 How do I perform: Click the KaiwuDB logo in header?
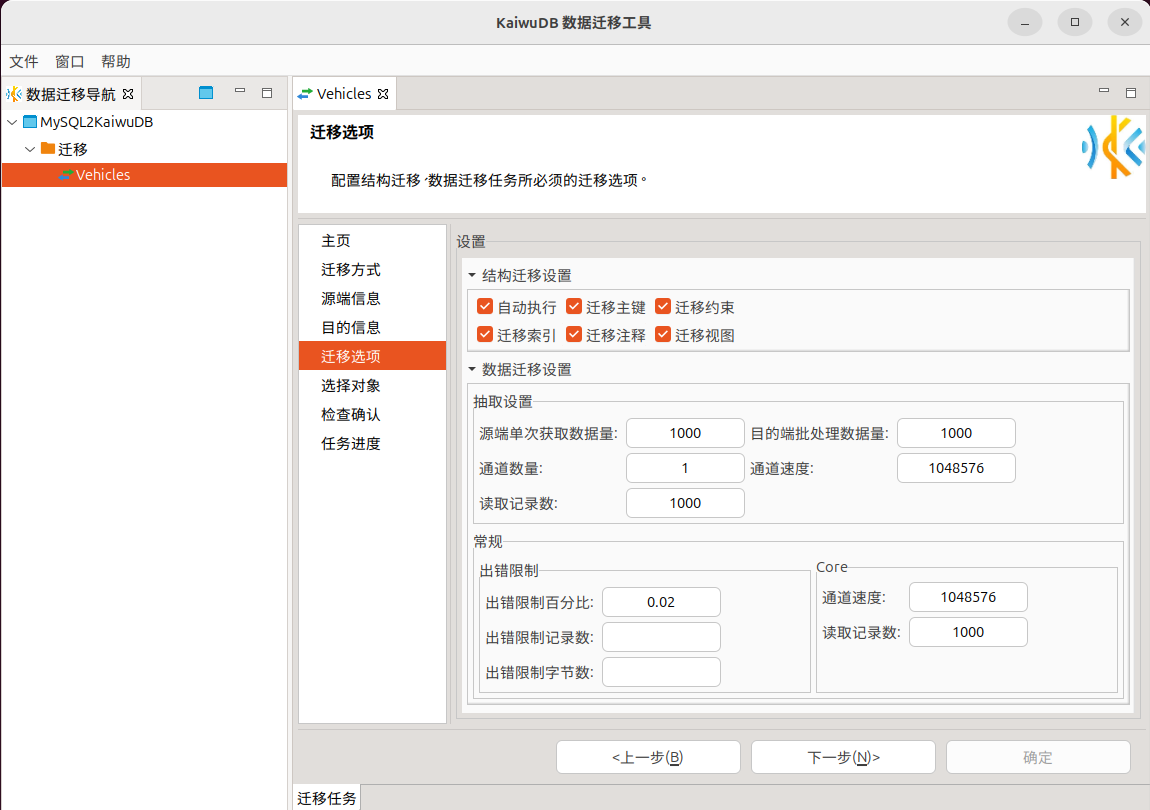(1113, 147)
